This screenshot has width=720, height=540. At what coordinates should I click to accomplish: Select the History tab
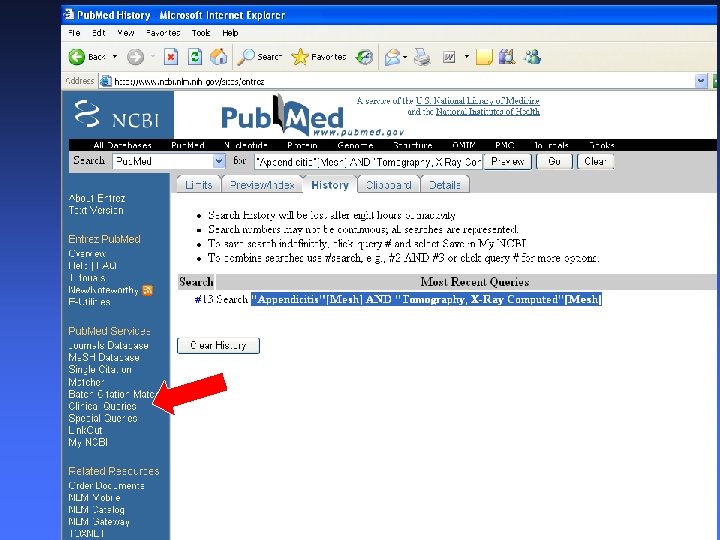pyautogui.click(x=330, y=185)
